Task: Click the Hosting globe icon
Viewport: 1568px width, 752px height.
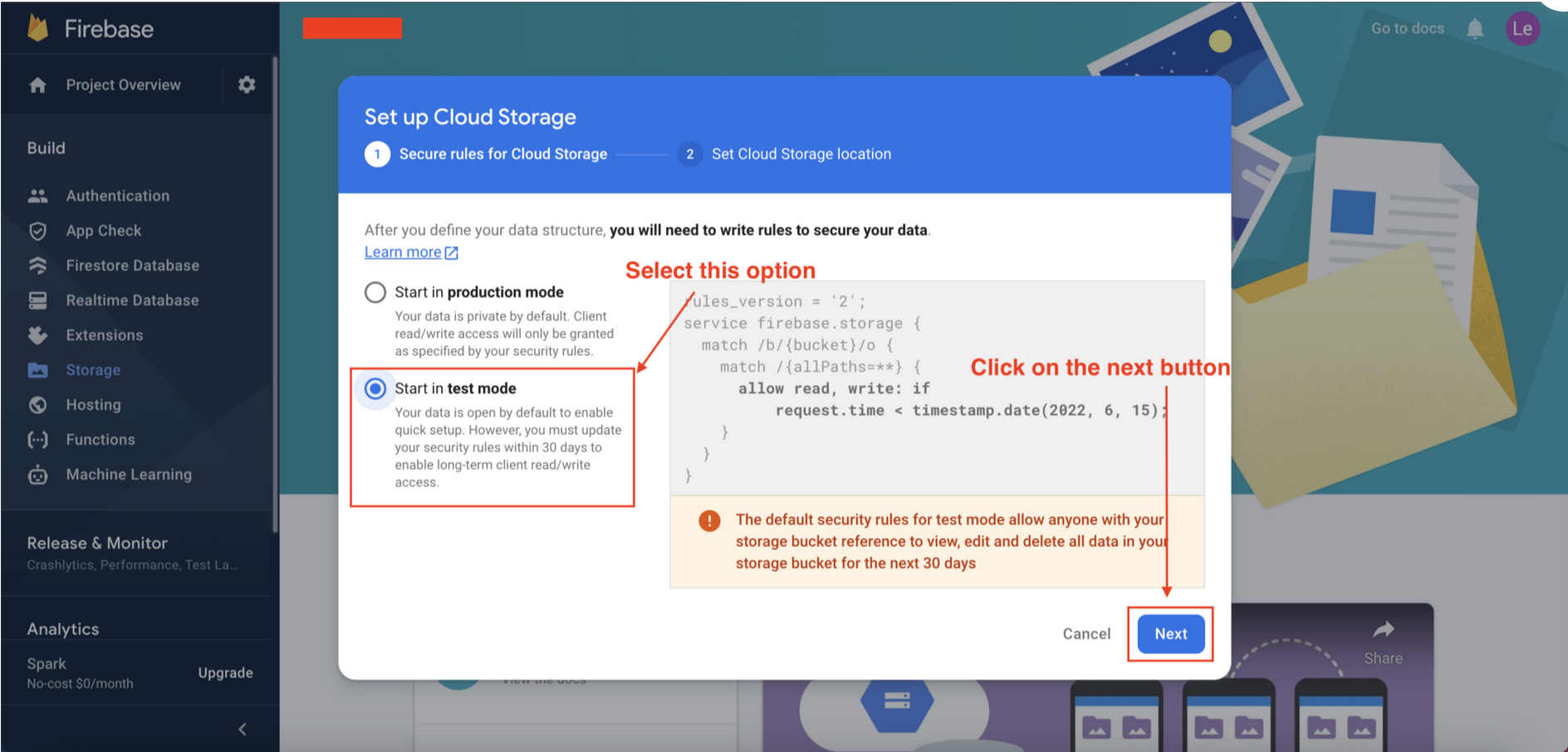Action: point(37,405)
